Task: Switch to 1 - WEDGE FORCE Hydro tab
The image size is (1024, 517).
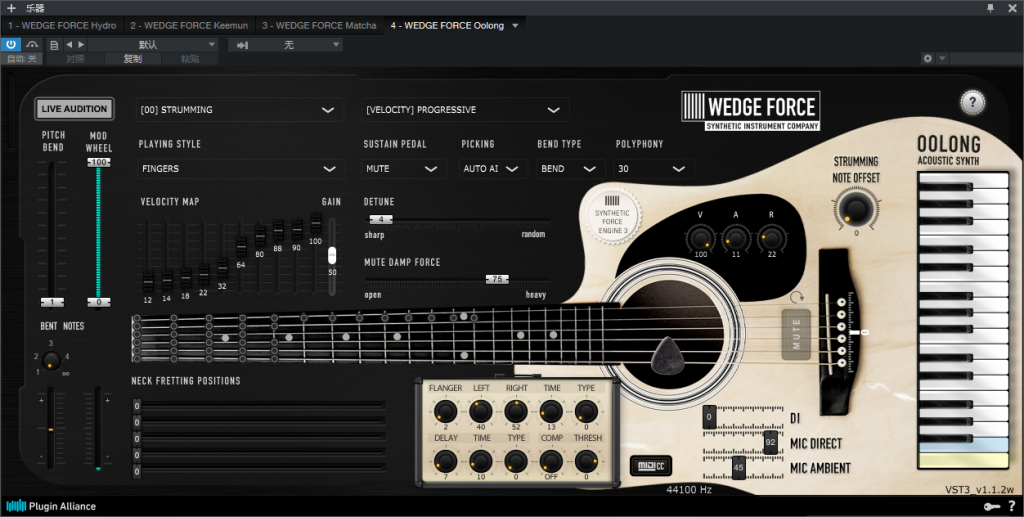Action: [x=62, y=25]
